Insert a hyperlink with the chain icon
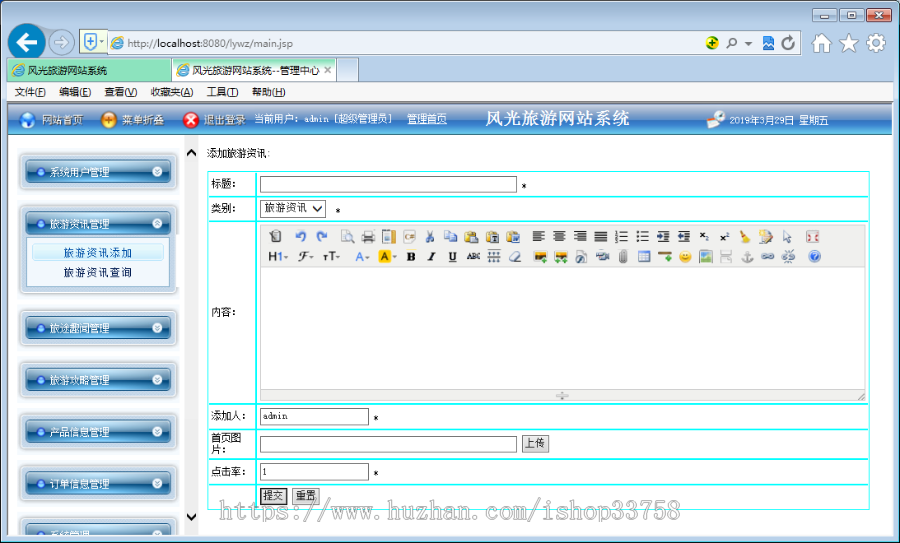The width and height of the screenshot is (900, 543). (x=767, y=256)
